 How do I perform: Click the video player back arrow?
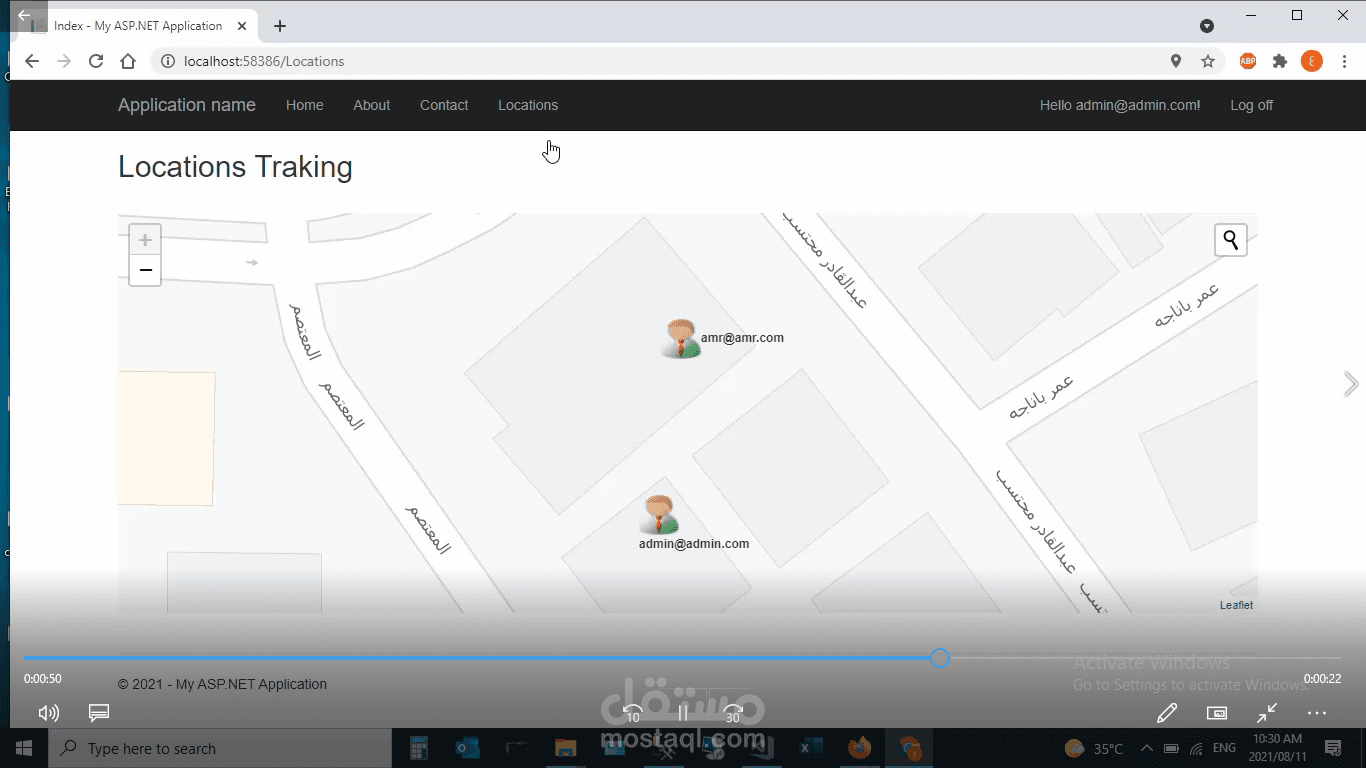click(x=24, y=15)
